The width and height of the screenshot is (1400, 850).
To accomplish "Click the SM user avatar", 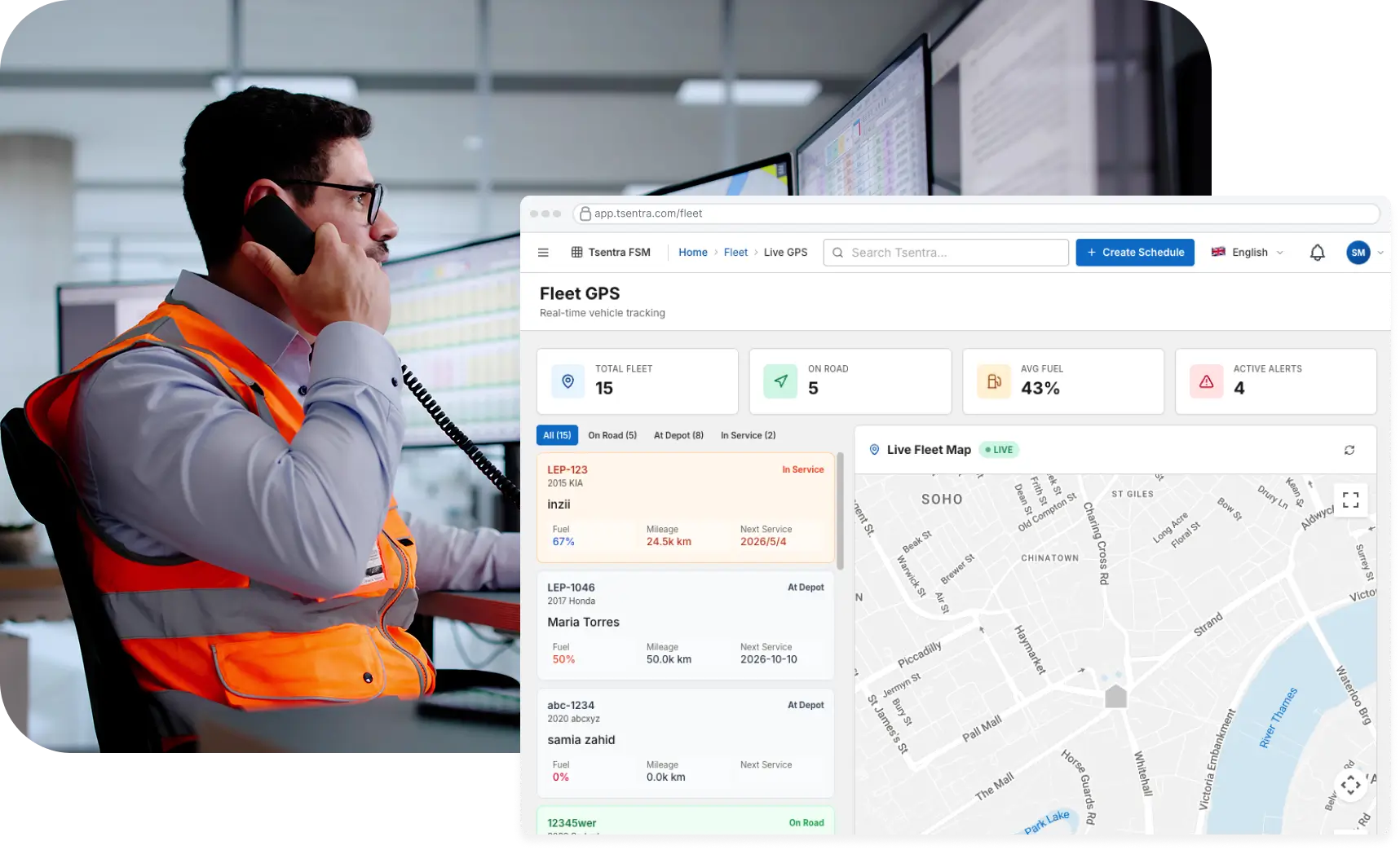I will coord(1358,253).
